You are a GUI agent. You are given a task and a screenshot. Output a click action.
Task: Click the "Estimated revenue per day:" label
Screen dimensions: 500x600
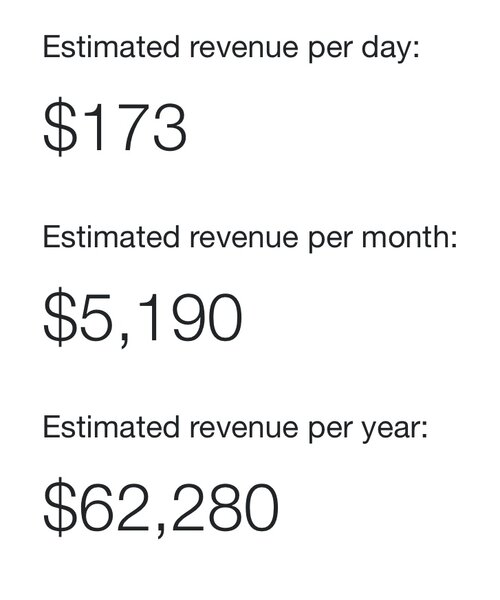coord(231,49)
